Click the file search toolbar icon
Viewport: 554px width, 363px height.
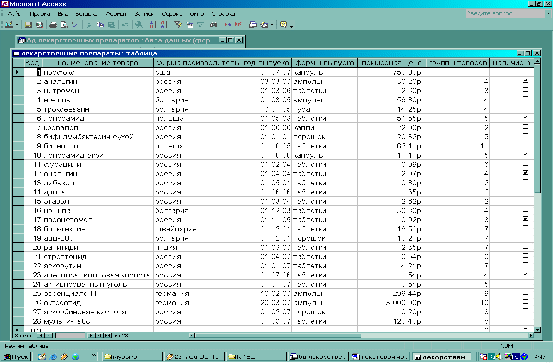pyautogui.click(x=39, y=25)
